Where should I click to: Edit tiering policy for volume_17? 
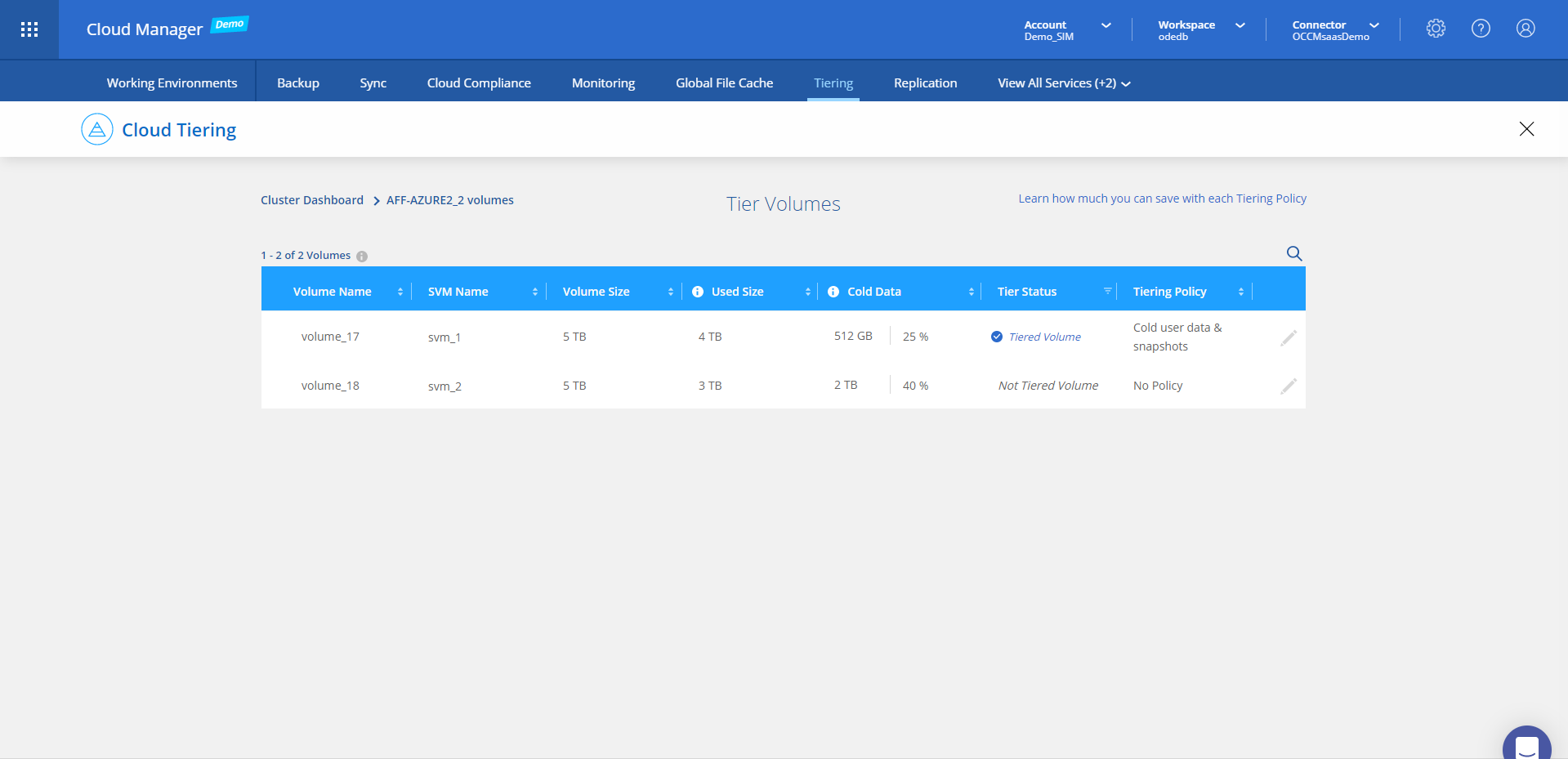[x=1289, y=338]
